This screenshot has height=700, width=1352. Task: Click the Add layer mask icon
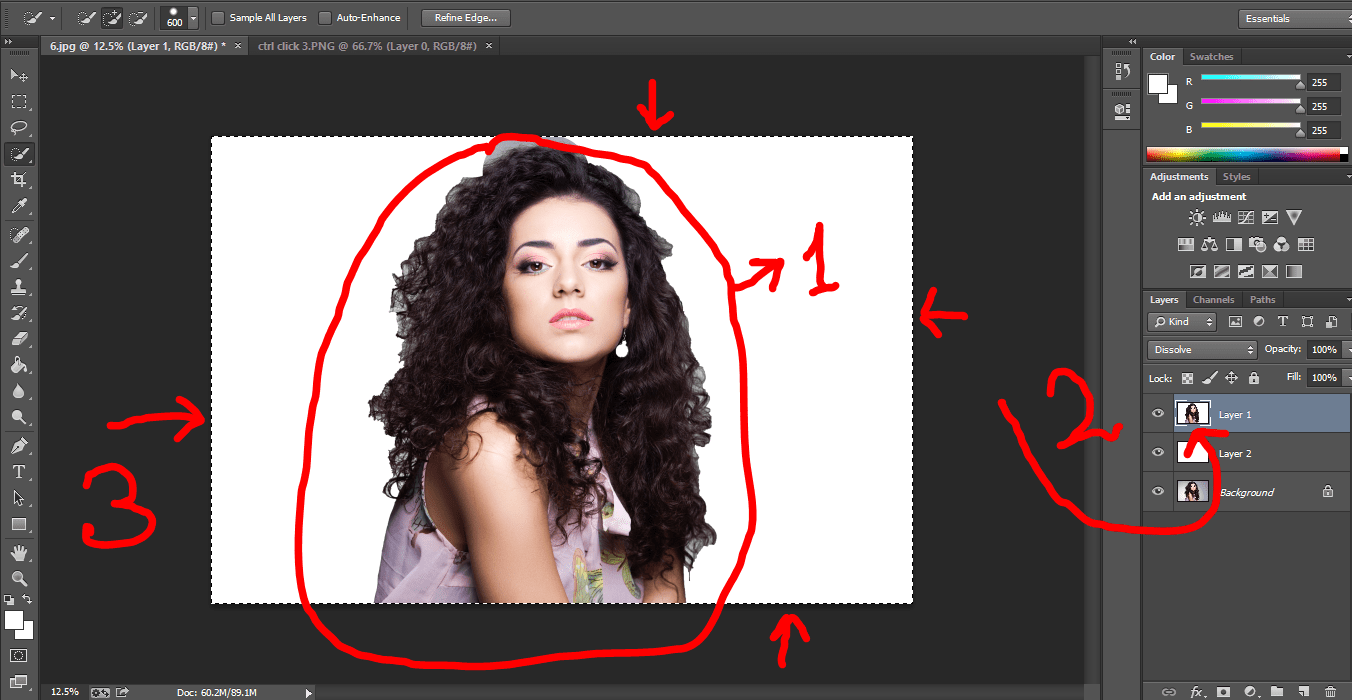coord(1222,691)
